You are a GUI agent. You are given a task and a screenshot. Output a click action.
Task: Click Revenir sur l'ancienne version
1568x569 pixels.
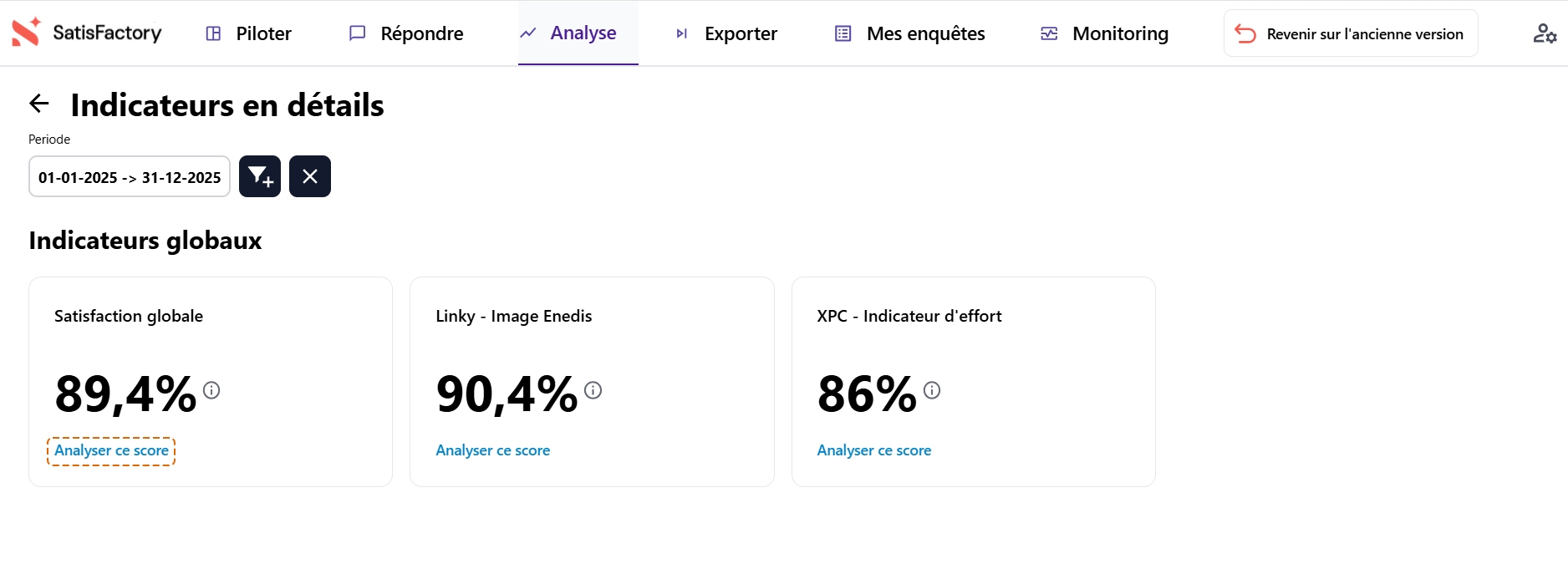(1350, 33)
